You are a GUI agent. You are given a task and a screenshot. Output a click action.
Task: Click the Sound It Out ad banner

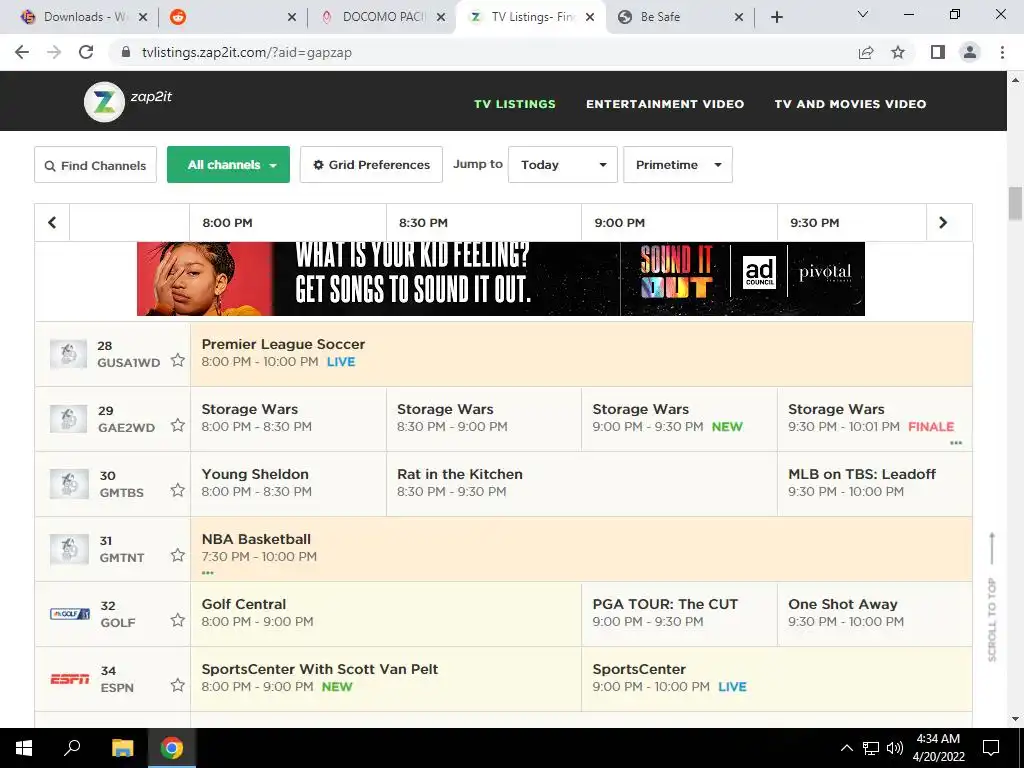tap(501, 279)
